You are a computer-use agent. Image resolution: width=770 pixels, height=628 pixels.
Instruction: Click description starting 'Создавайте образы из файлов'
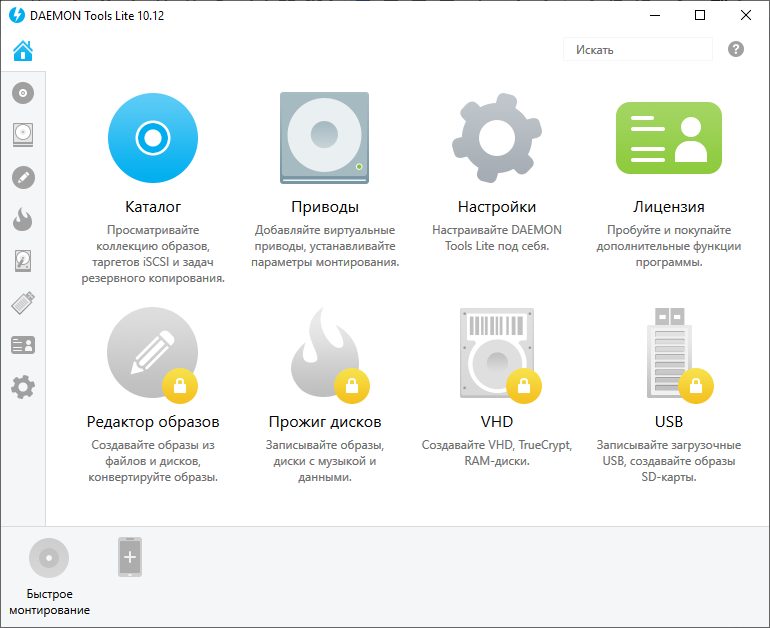[153, 461]
